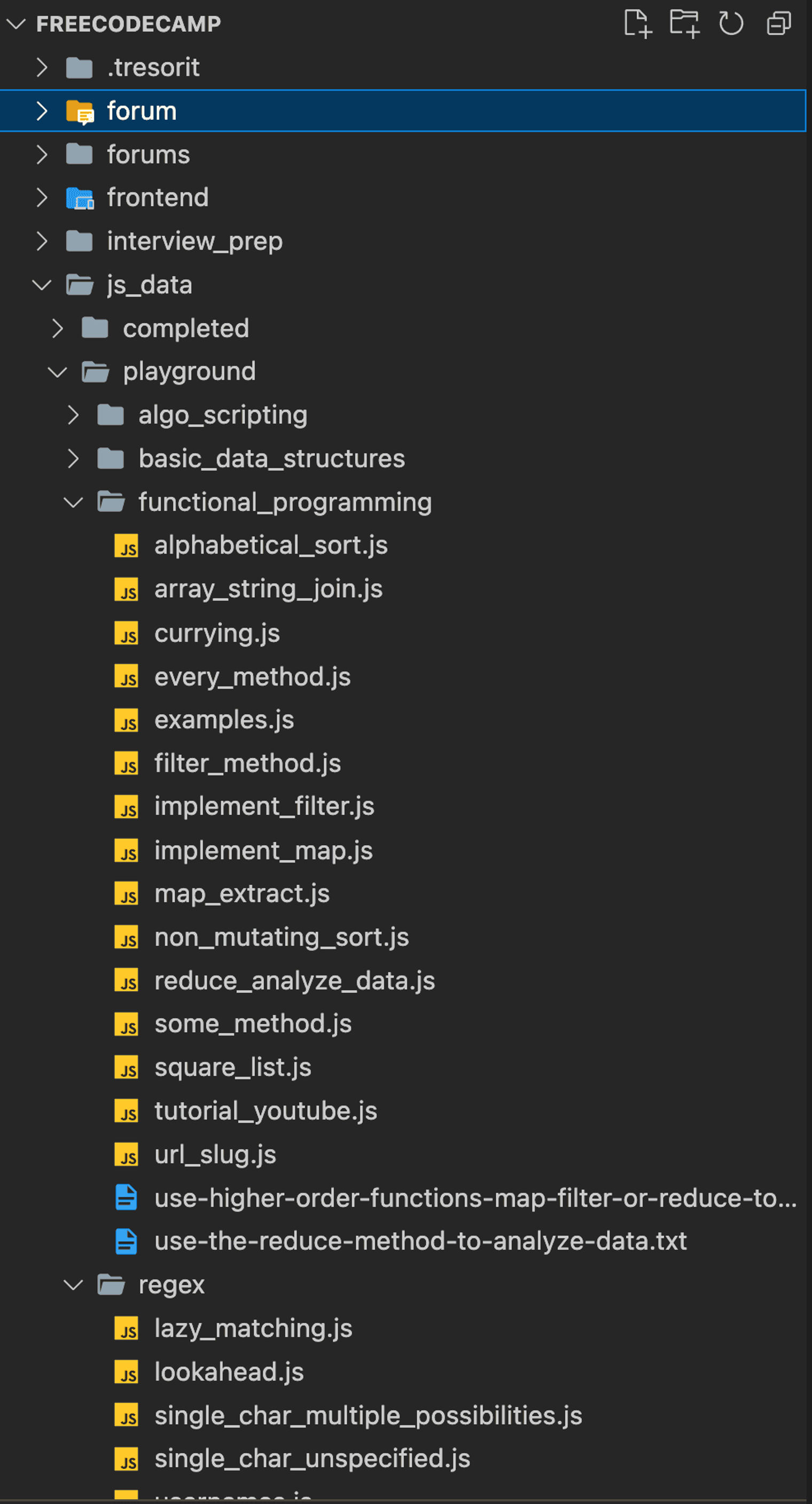This screenshot has width=812, height=1504.
Task: Click the New Folder icon in explorer header
Action: [x=684, y=24]
